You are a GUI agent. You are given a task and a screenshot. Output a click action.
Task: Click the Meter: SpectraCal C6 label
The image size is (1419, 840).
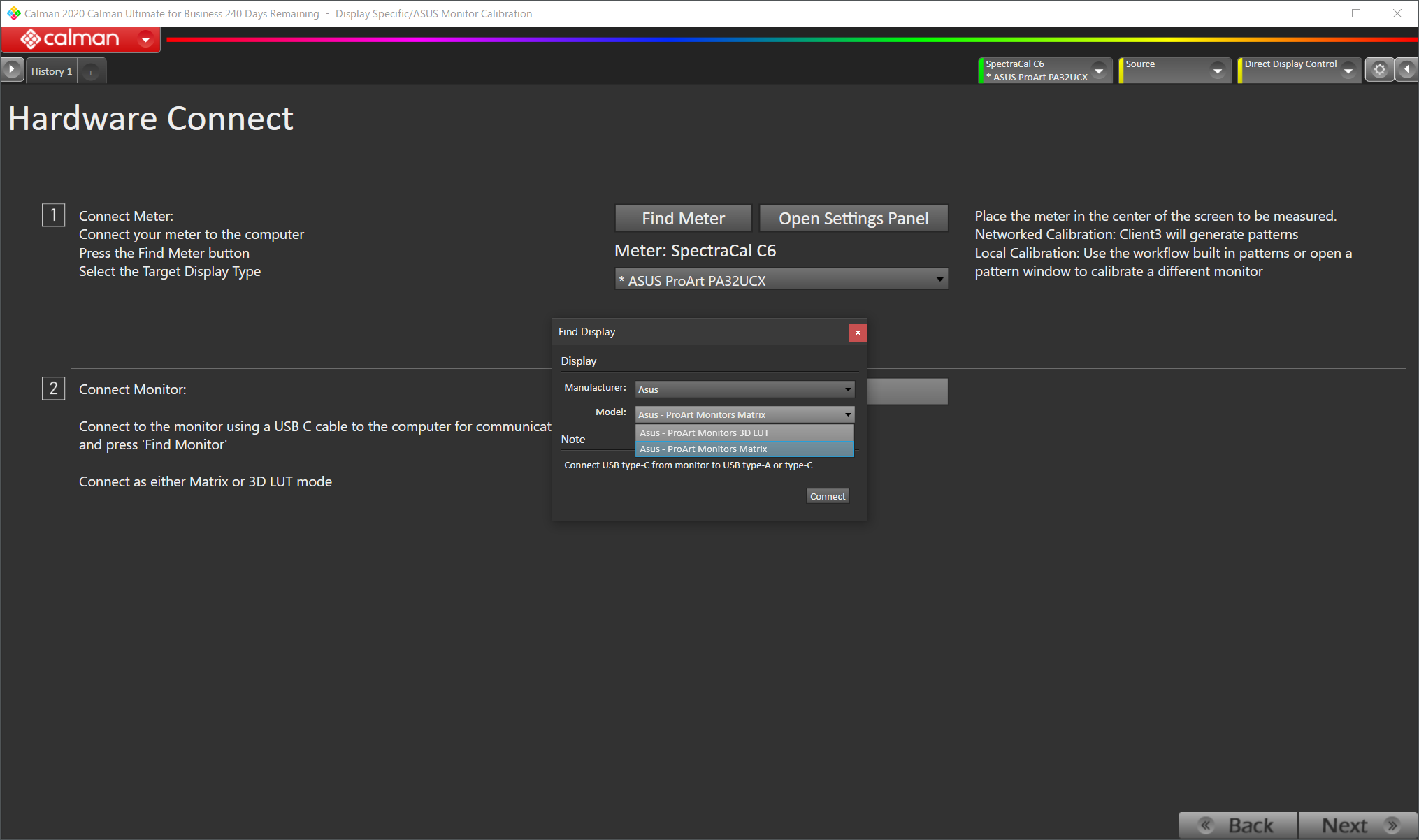tap(695, 250)
